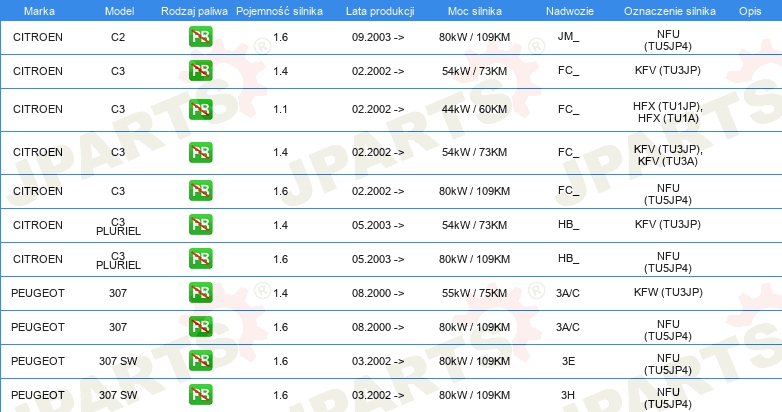Select 307 model in the Peugeot 1.4 row

(x=118, y=293)
